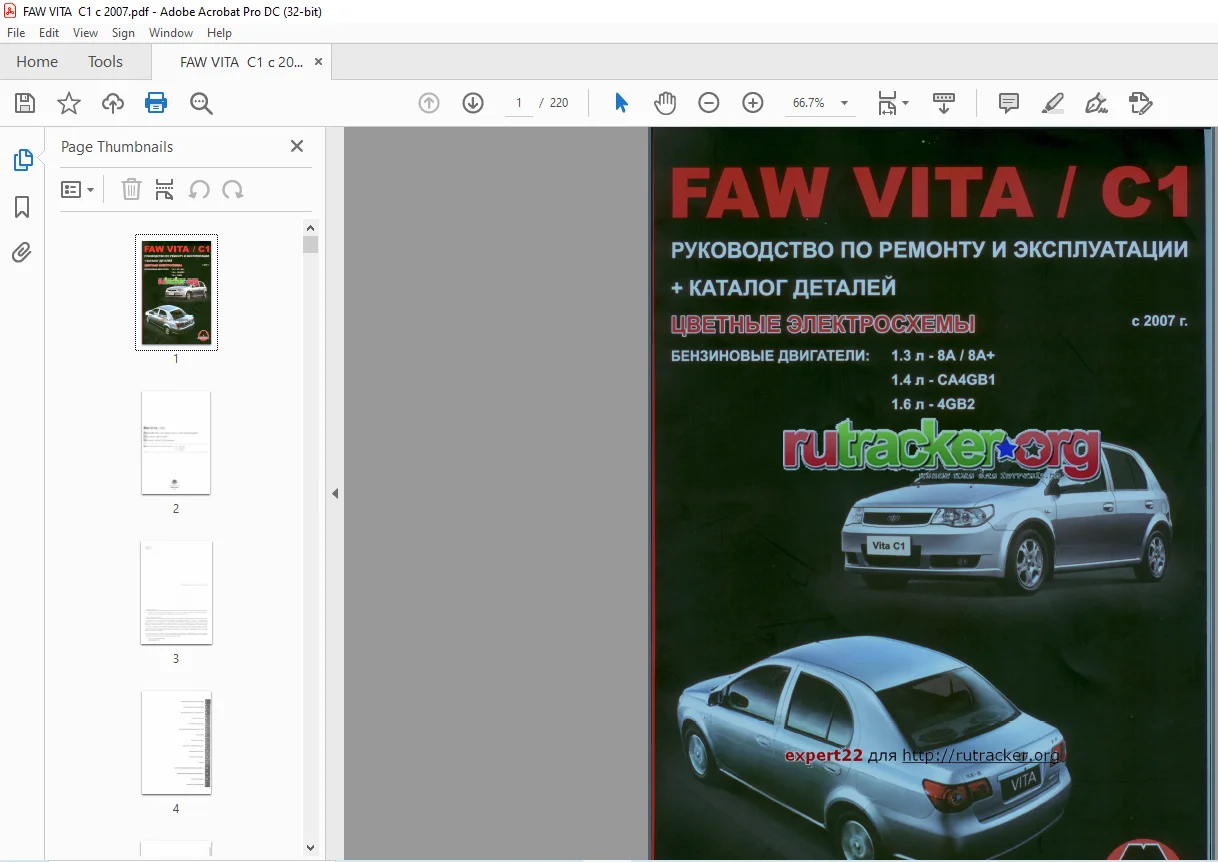The width and height of the screenshot is (1218, 862).
Task: Select the arrow selection tool
Action: (x=621, y=103)
